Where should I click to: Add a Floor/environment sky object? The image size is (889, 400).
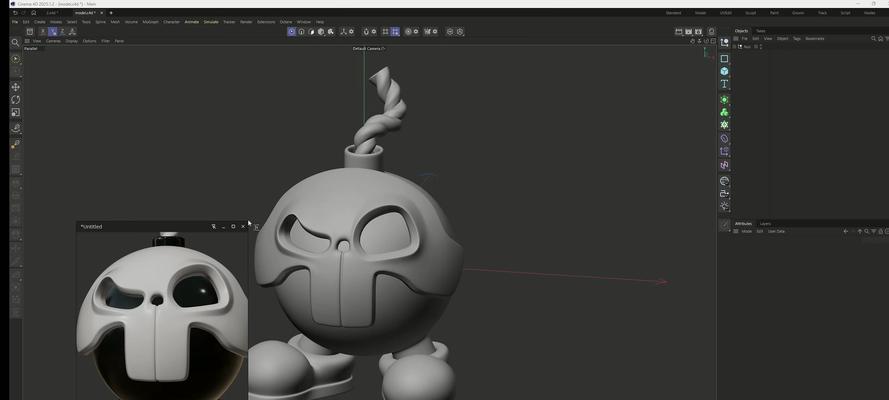point(724,181)
